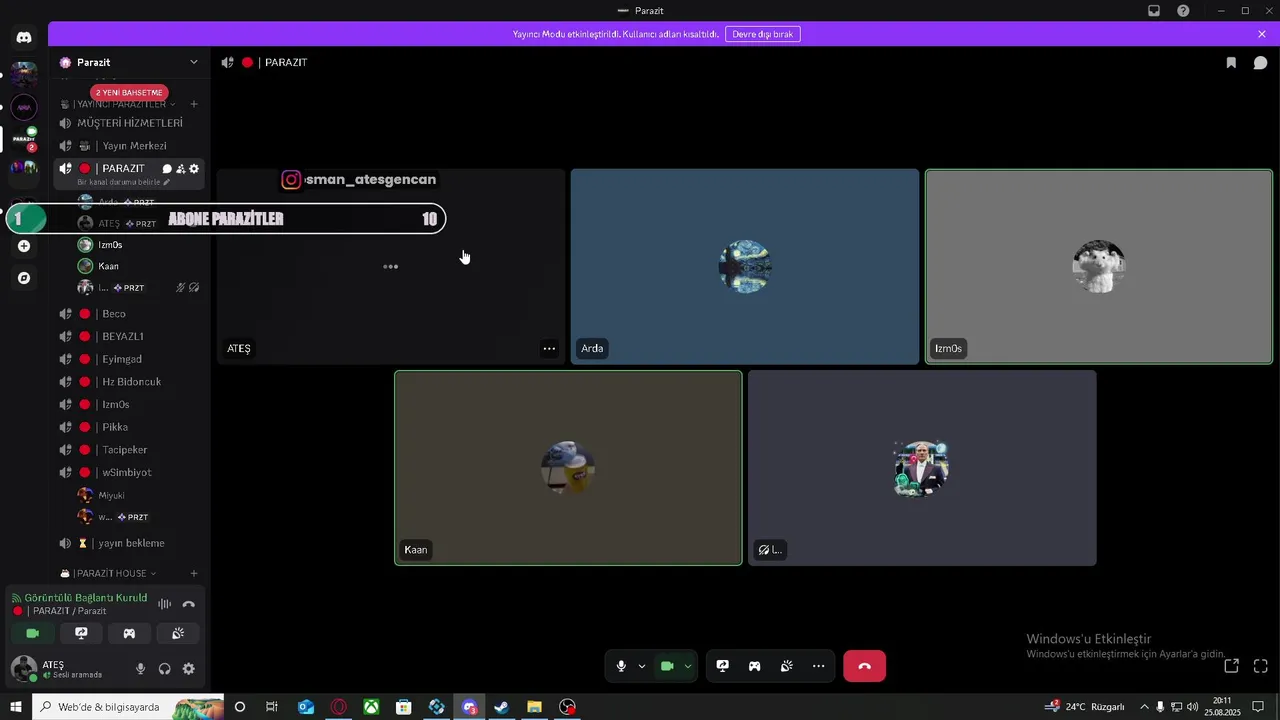
Task: Click the add a server plus icon
Action: pos(24,246)
